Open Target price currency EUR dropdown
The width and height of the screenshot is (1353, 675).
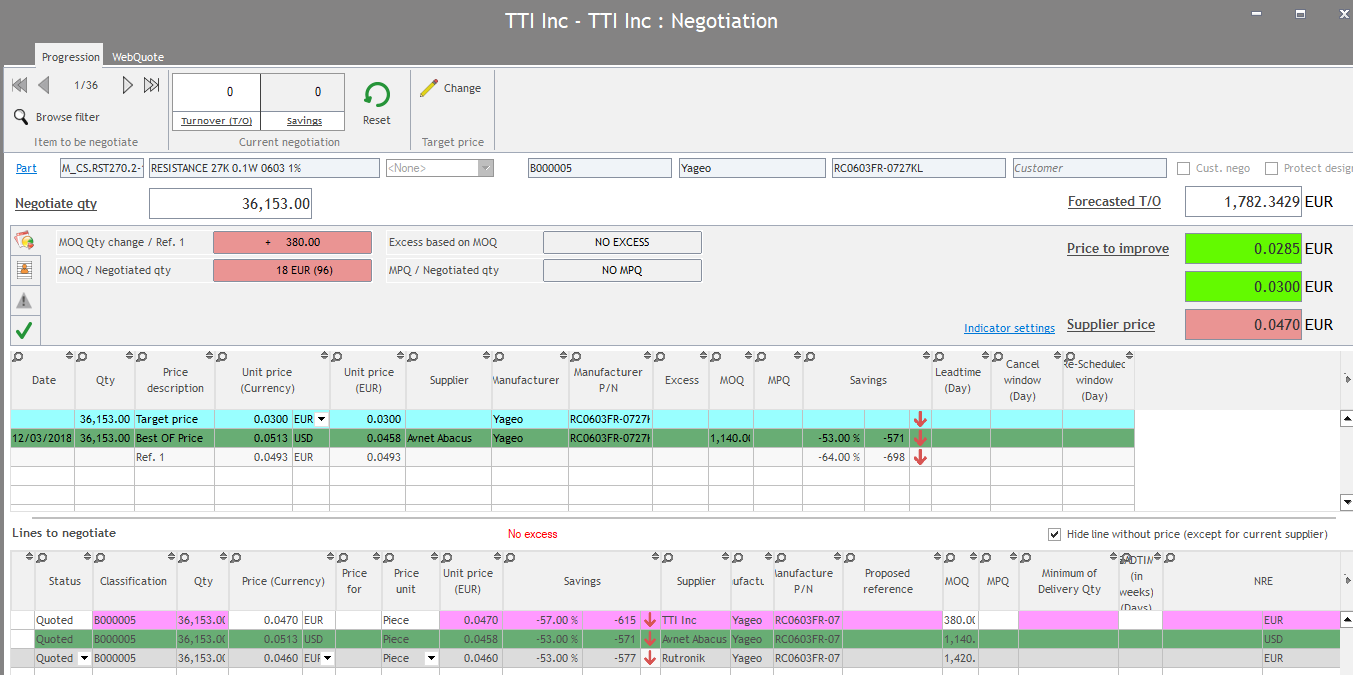click(321, 419)
